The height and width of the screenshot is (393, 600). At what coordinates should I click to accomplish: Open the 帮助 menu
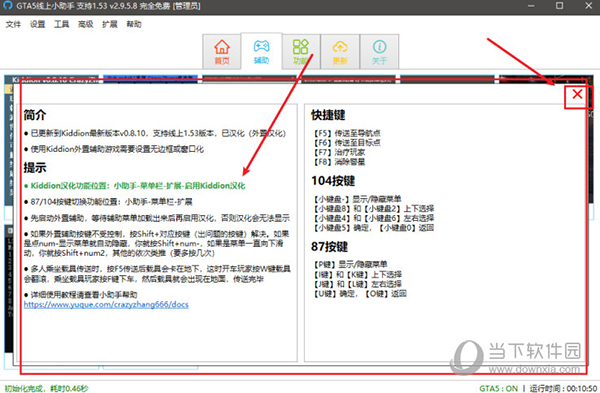134,24
